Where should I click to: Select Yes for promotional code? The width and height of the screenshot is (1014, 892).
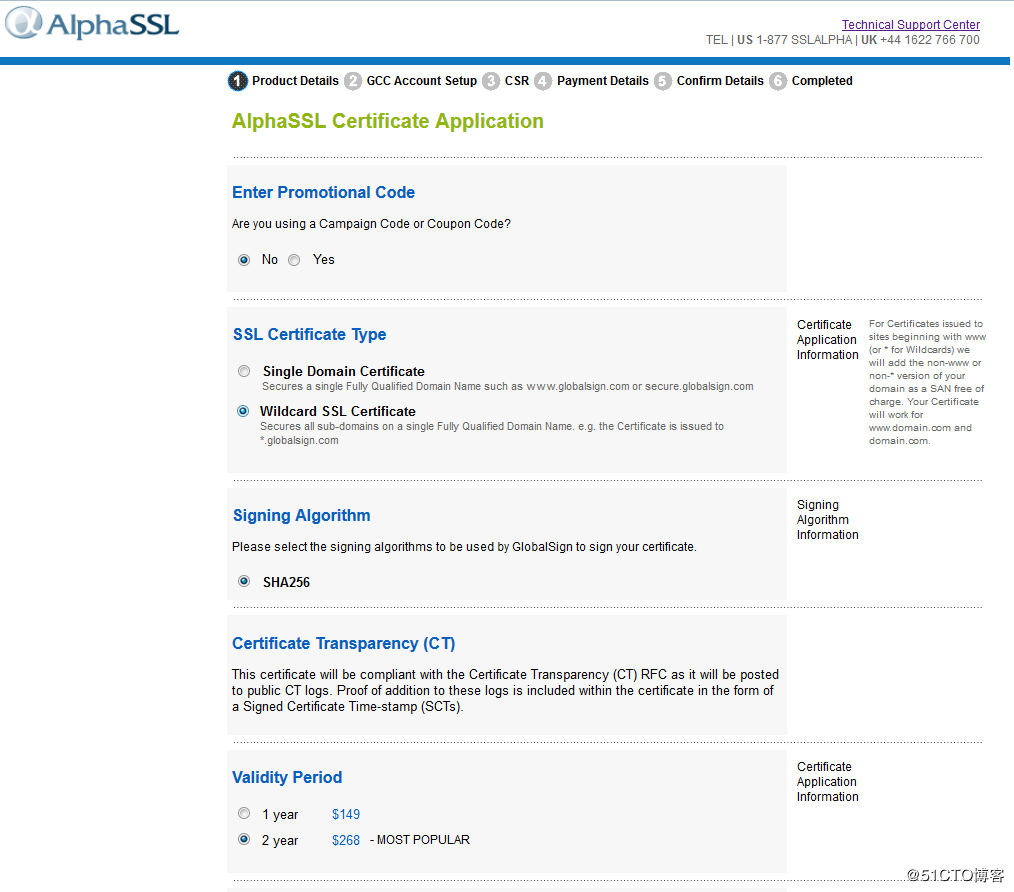(x=294, y=260)
